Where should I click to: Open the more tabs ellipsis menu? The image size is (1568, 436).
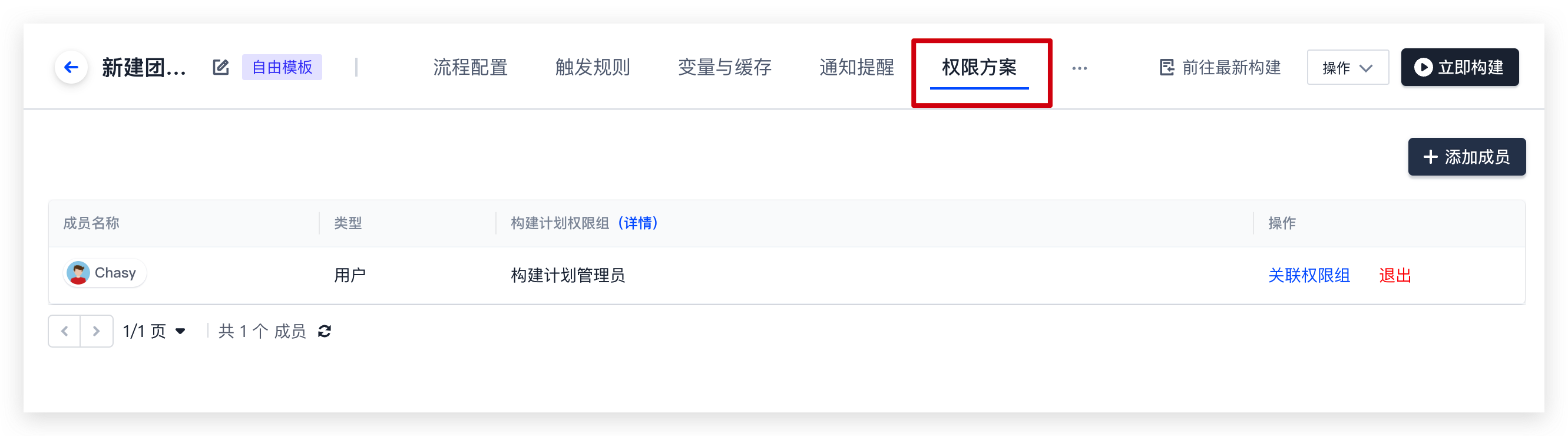click(1079, 68)
